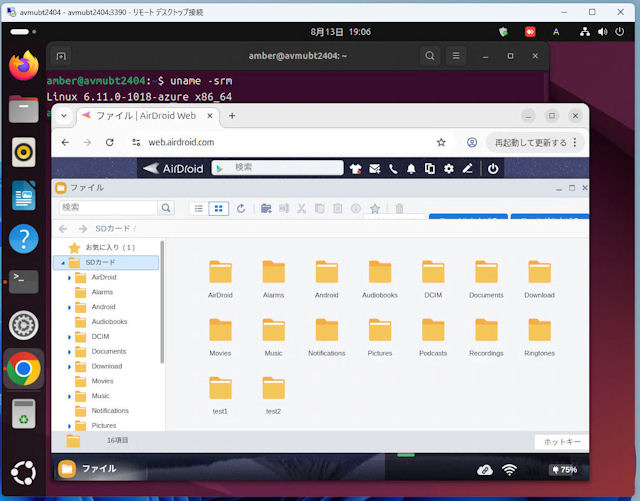Click the paste icon in file toolbar
This screenshot has width=640, height=501.
338,209
